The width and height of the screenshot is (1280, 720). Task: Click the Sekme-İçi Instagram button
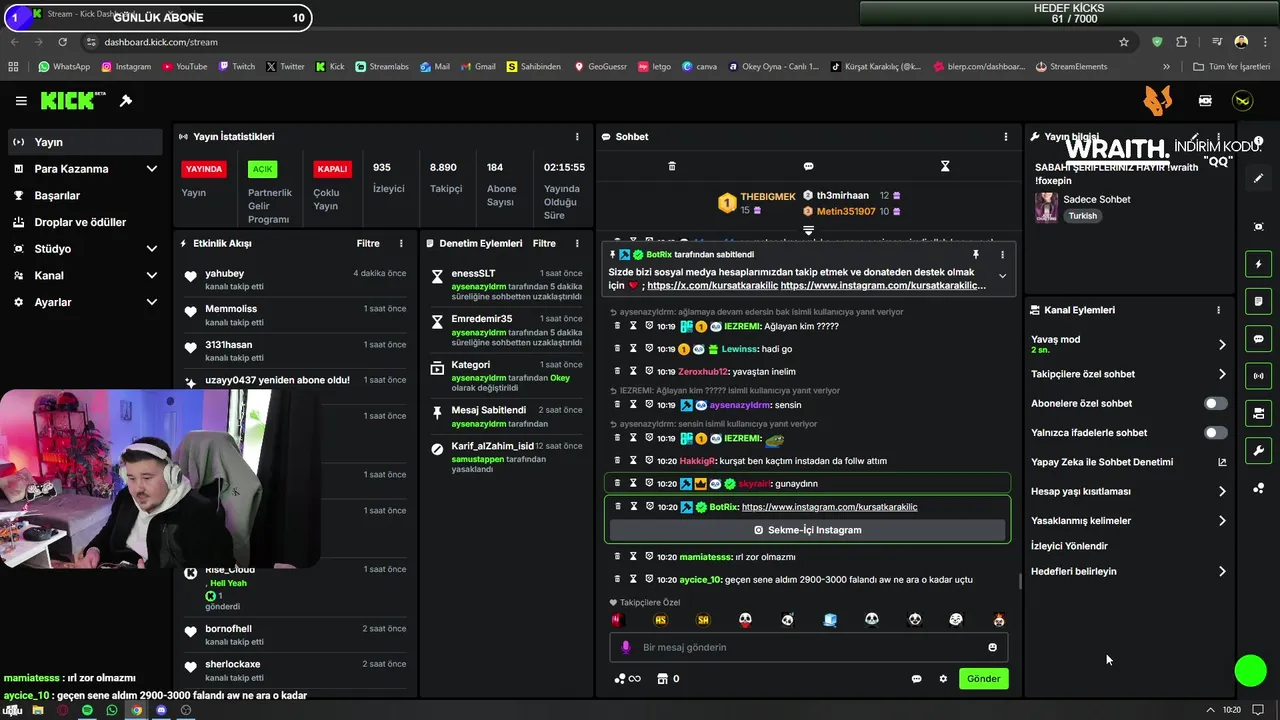tap(808, 530)
